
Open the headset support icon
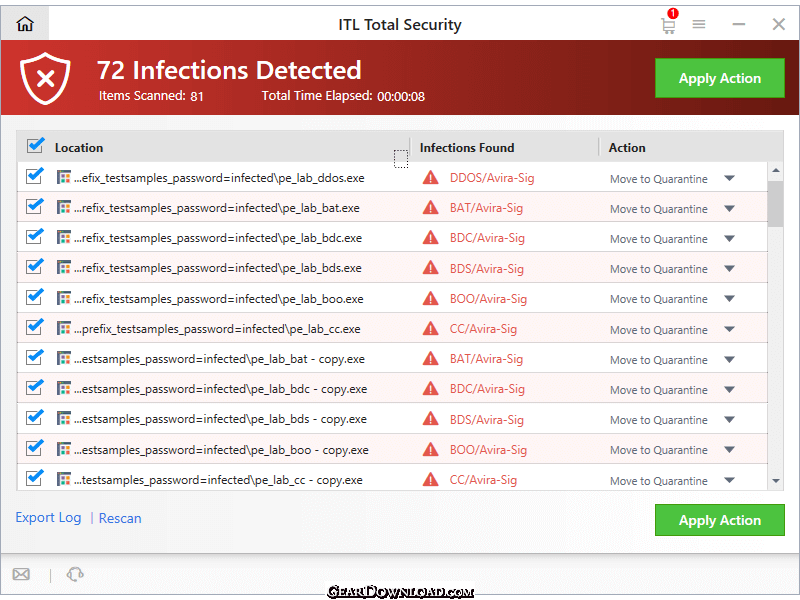75,574
